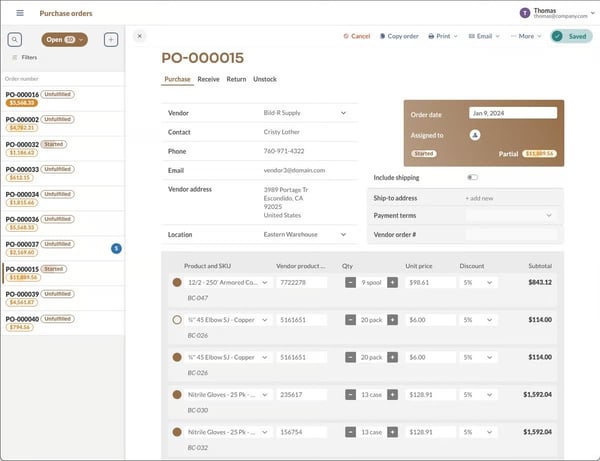The image size is (600, 461).
Task: Select order PO-000032 in the list
Action: coord(63,148)
